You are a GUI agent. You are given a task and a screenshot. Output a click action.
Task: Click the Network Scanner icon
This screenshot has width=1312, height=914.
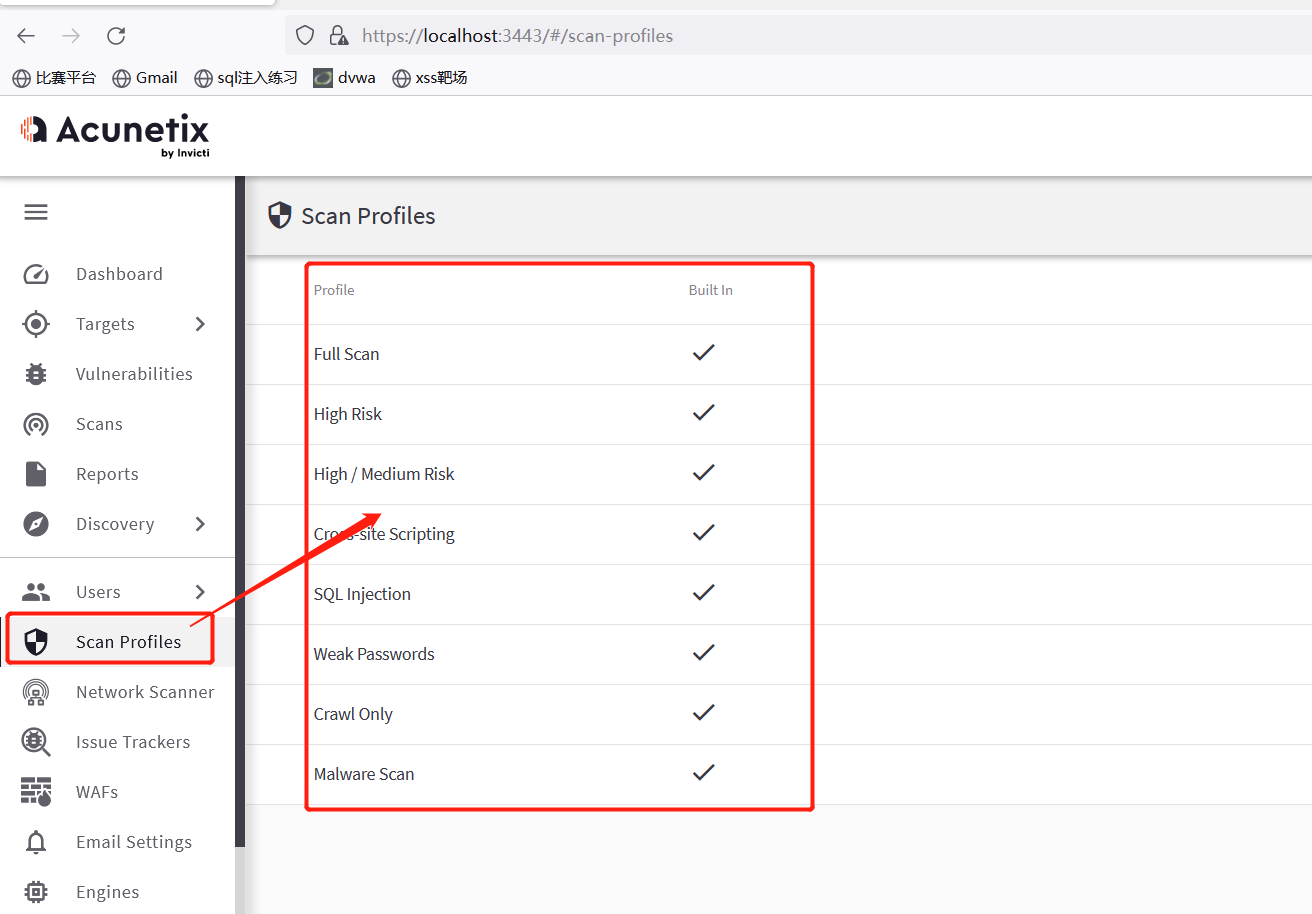coord(36,692)
